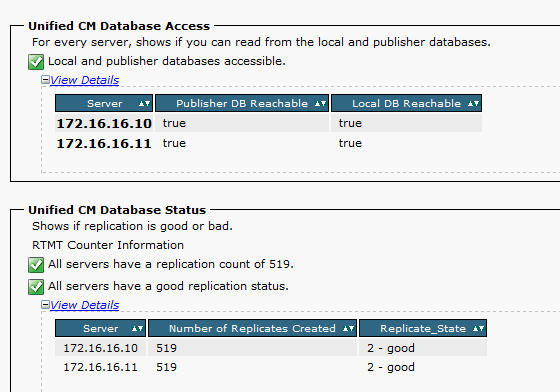The width and height of the screenshot is (560, 392).
Task: Select server 172.16.16.11 in Status table
Action: pyautogui.click(x=100, y=367)
